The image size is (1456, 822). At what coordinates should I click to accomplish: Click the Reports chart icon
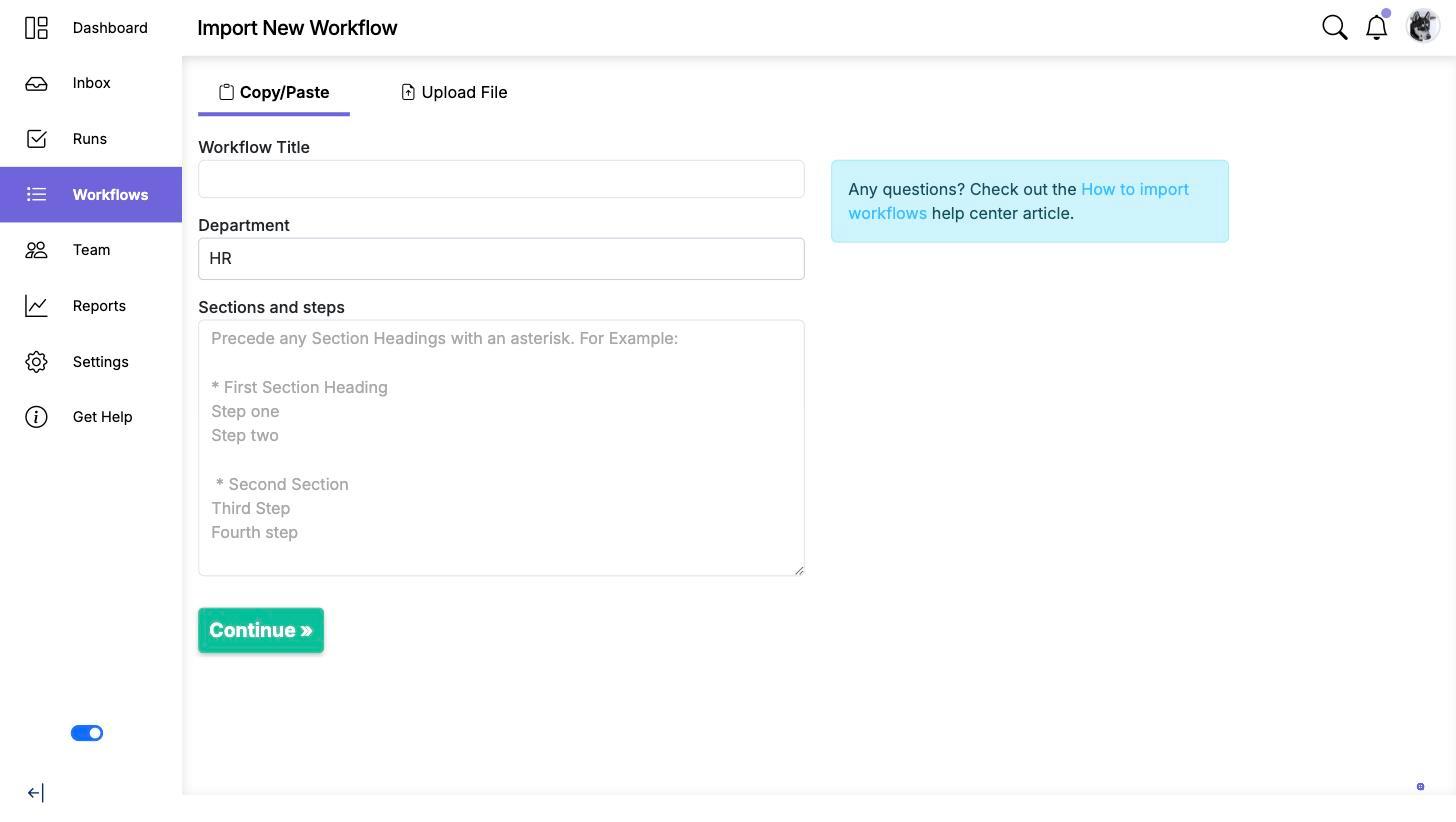[x=36, y=306]
